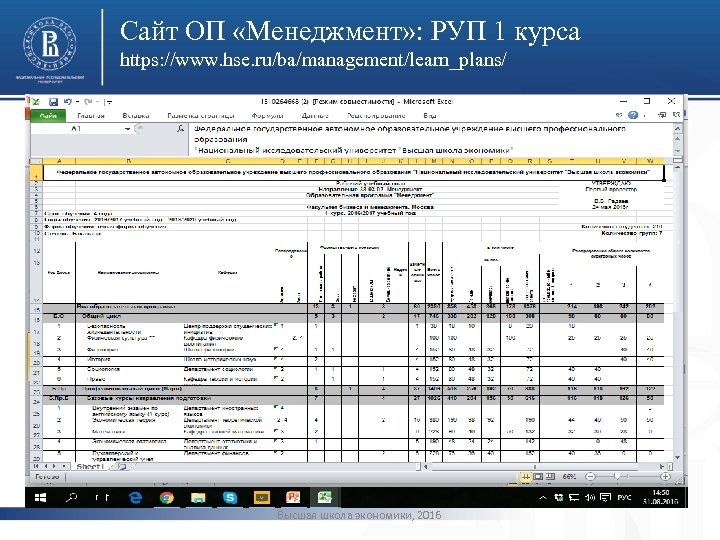The image size is (720, 540).
Task: Click the volume speaker tray icon
Action: pos(589,497)
